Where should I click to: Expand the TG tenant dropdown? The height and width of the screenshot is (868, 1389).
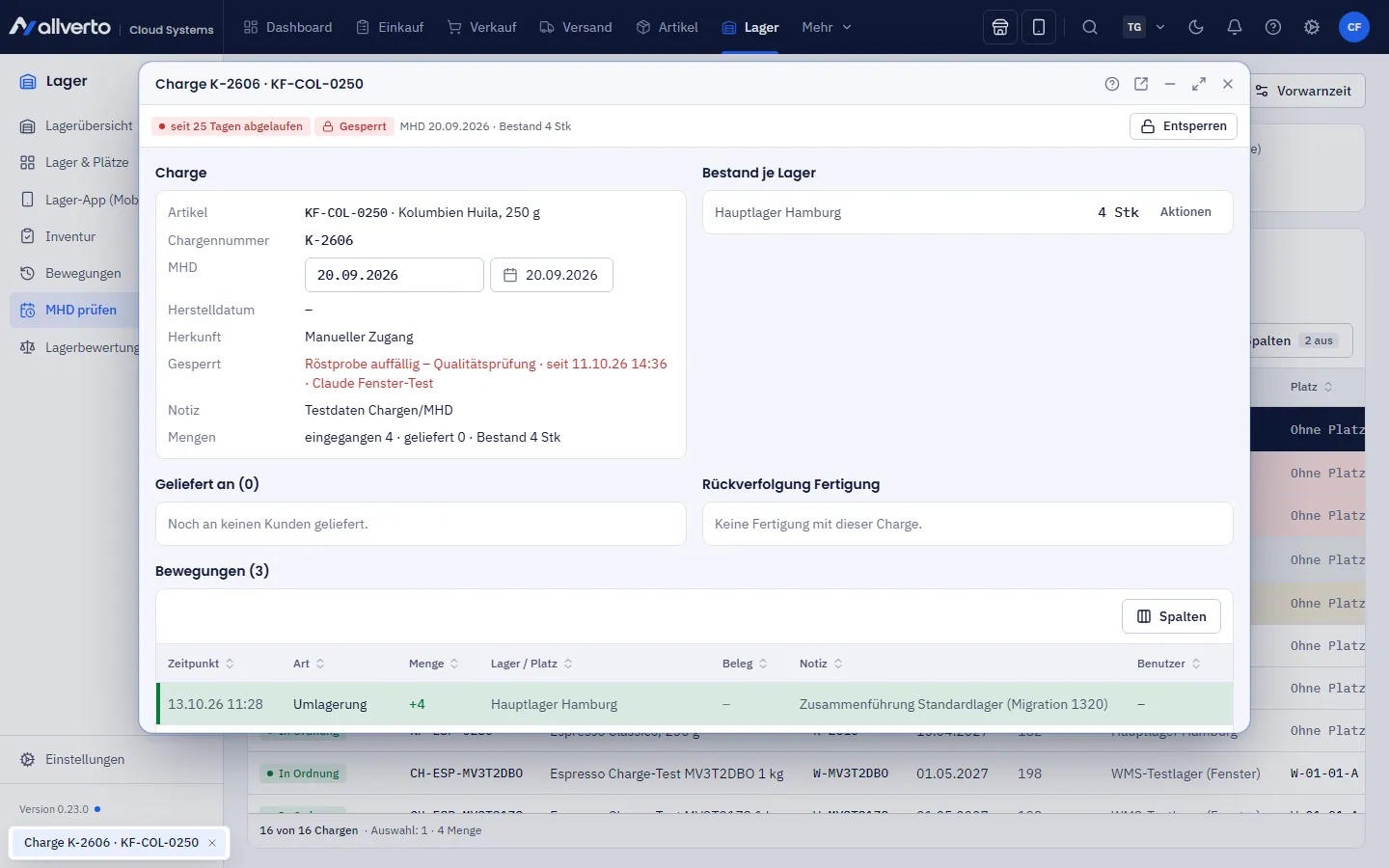click(1145, 27)
